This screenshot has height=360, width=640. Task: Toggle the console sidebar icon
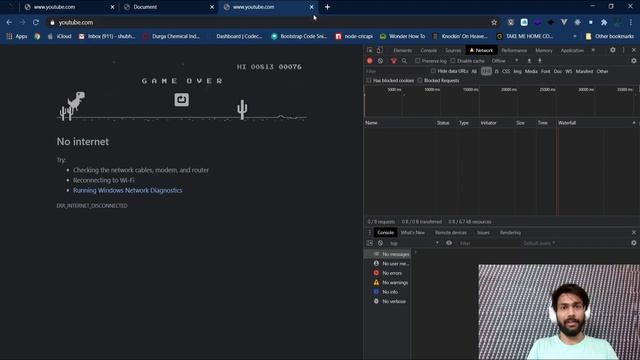coord(370,243)
